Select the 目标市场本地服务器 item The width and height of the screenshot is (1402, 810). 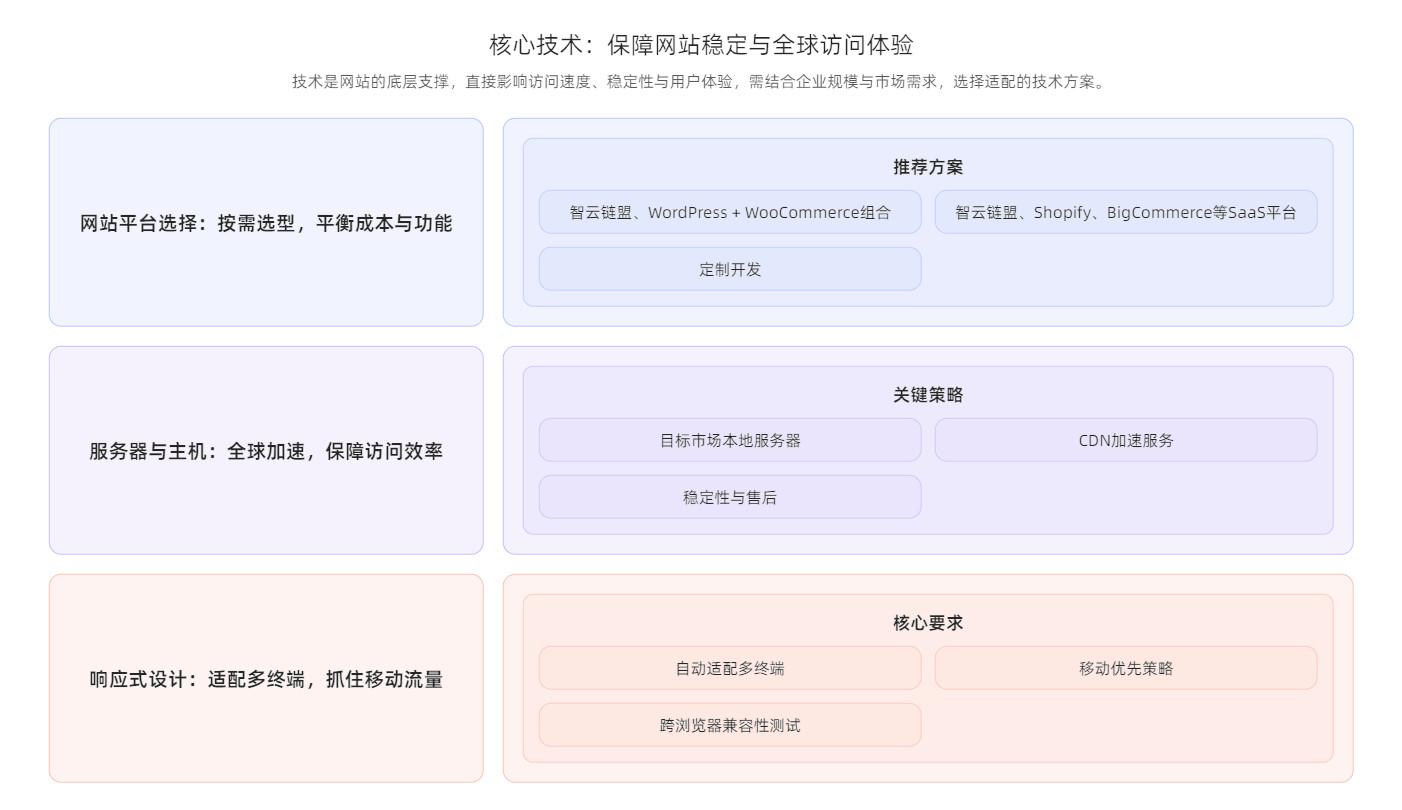[x=729, y=440]
